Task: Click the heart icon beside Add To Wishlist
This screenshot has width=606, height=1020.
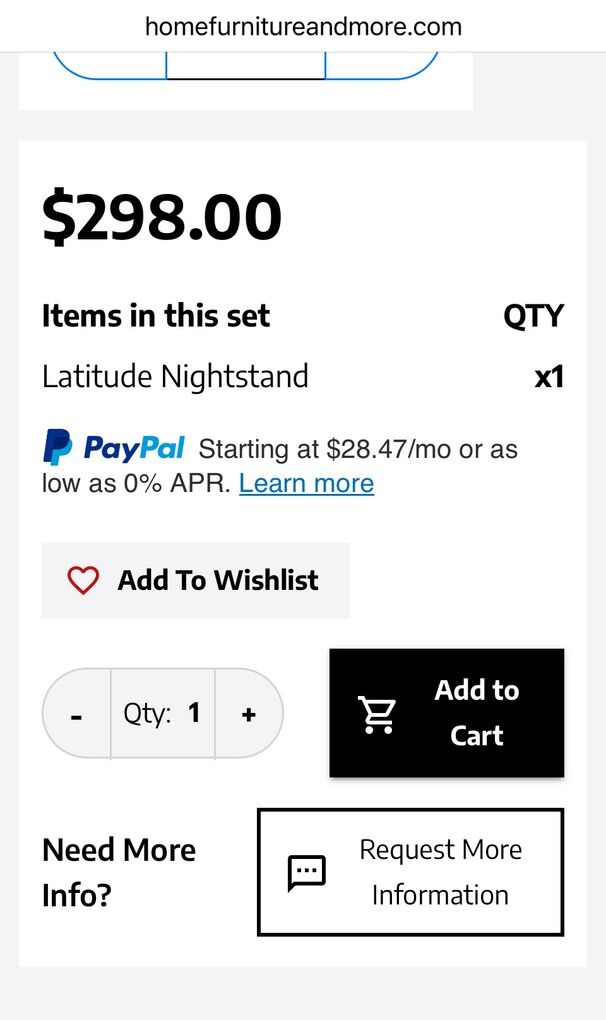Action: point(83,581)
